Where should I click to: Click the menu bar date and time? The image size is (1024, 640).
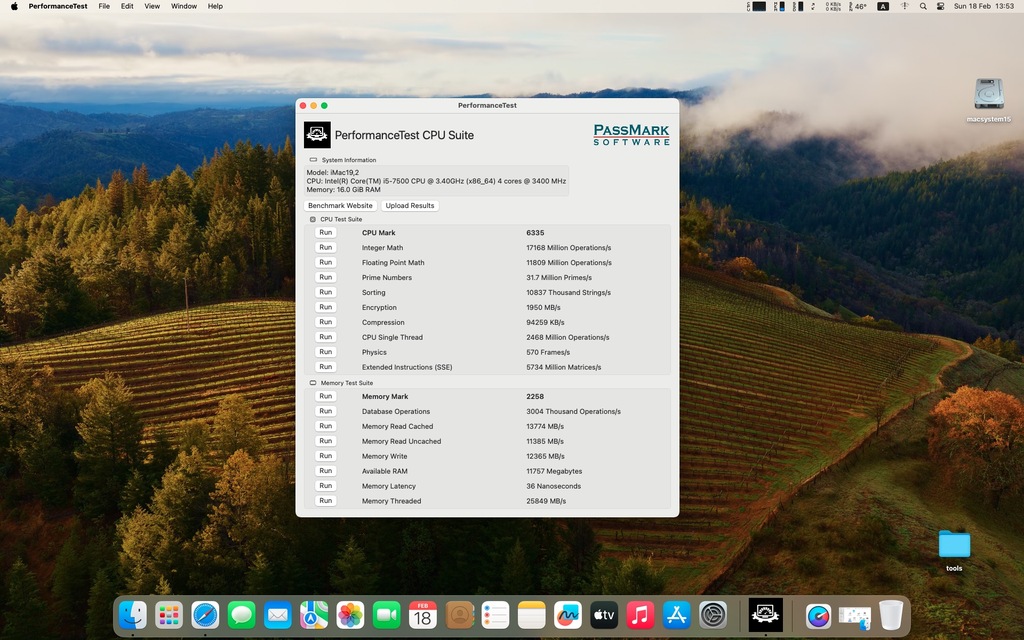point(983,6)
